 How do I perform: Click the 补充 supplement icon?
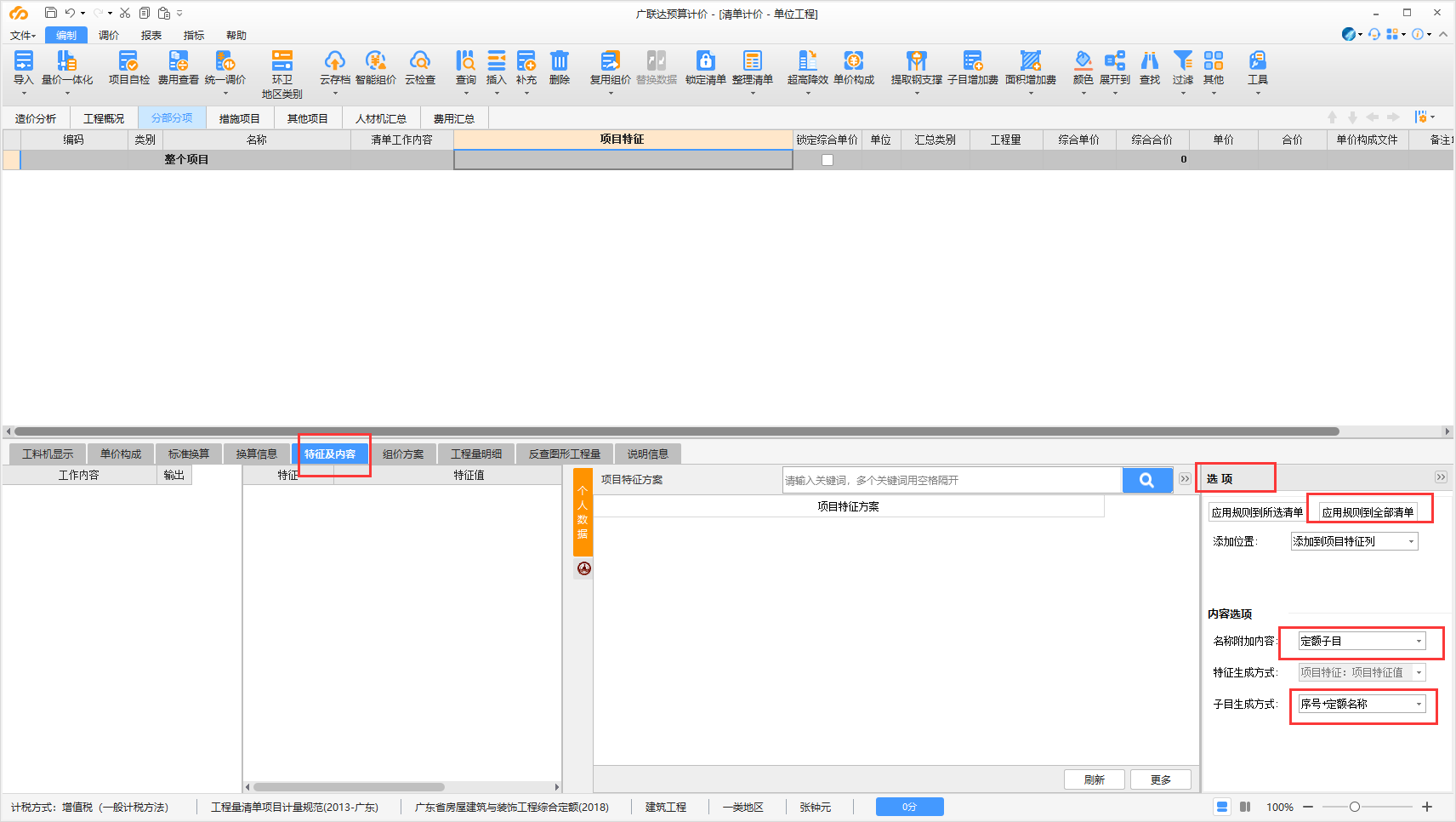pyautogui.click(x=526, y=67)
